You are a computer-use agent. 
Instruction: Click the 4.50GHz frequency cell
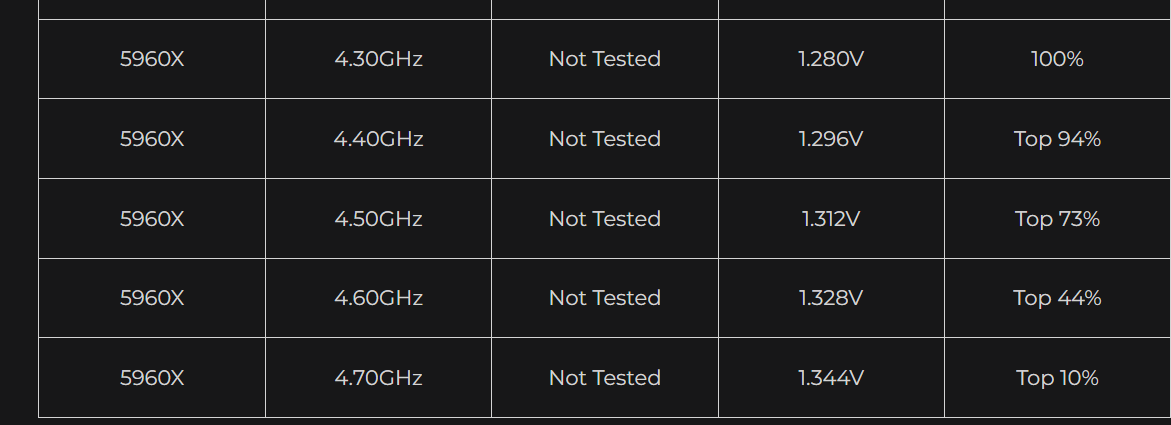point(378,219)
